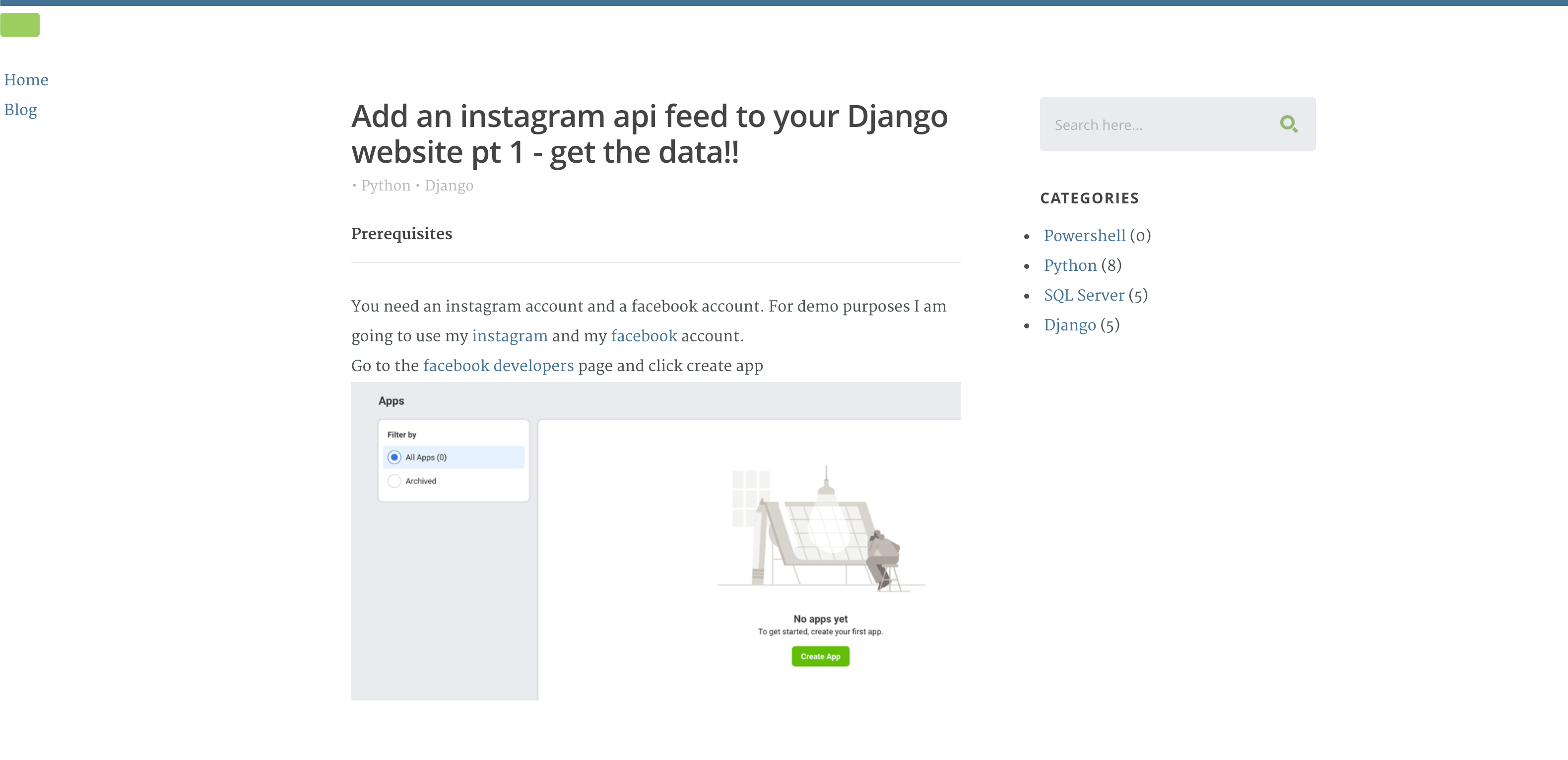Click the green logo block at top left

19,24
